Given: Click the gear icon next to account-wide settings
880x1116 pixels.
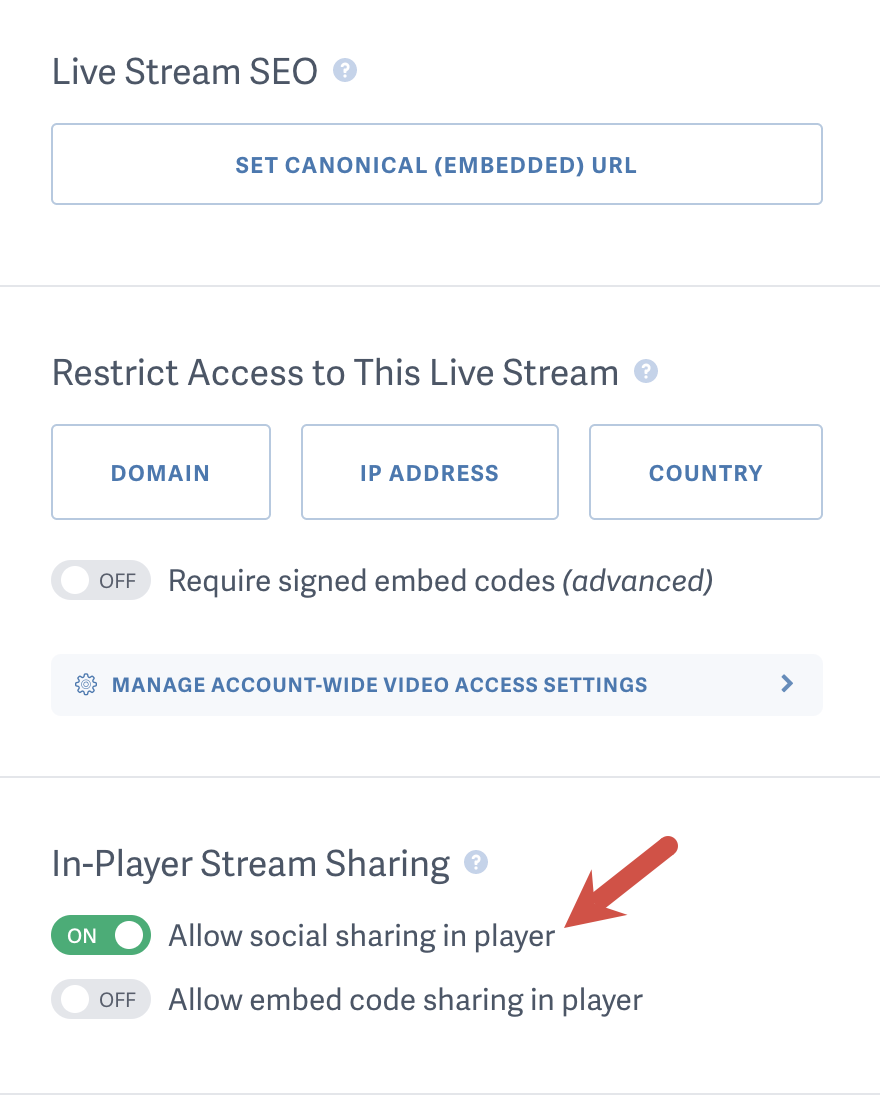Looking at the screenshot, I should (87, 684).
